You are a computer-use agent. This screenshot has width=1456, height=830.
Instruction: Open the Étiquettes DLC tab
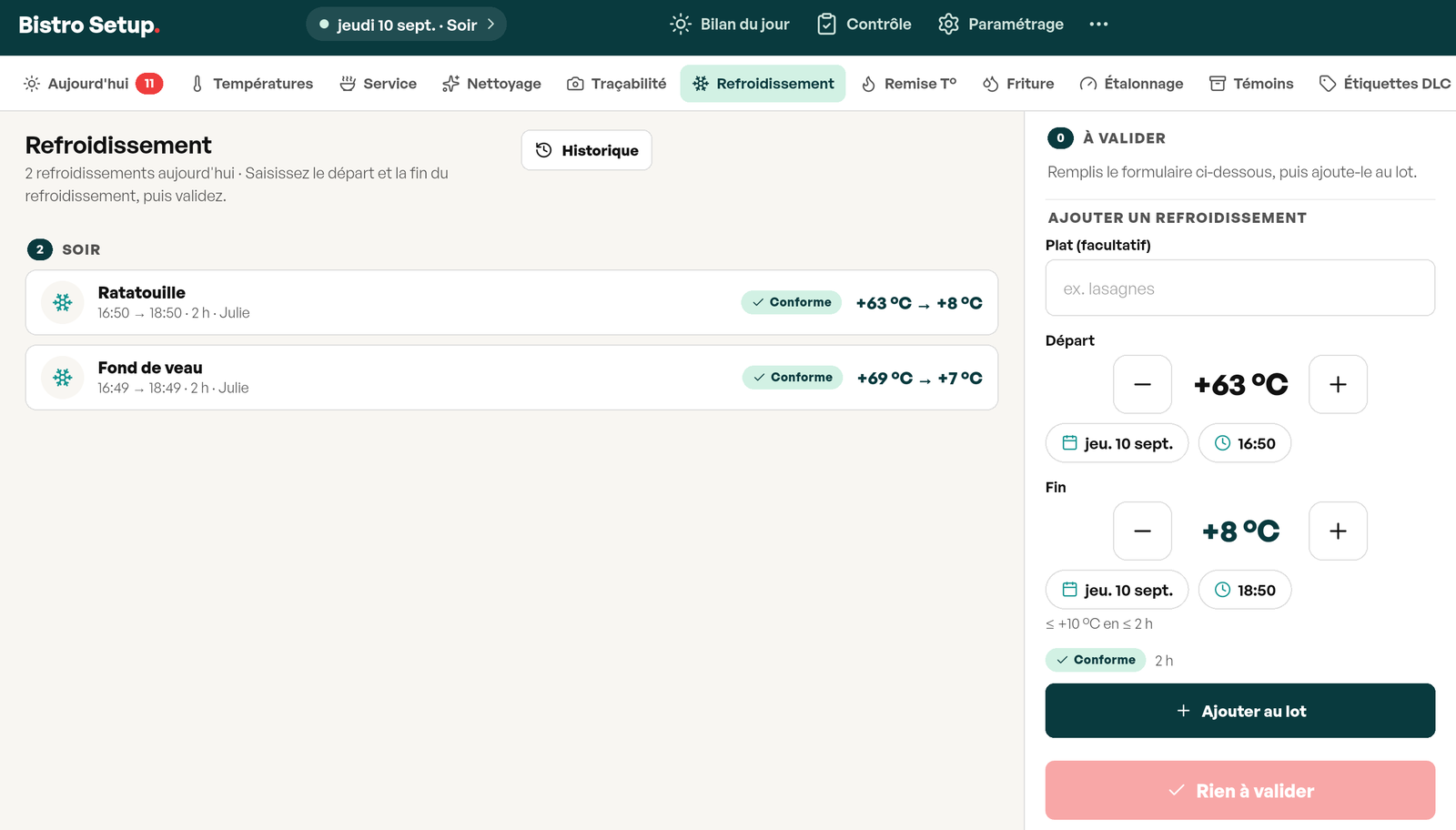[1384, 84]
